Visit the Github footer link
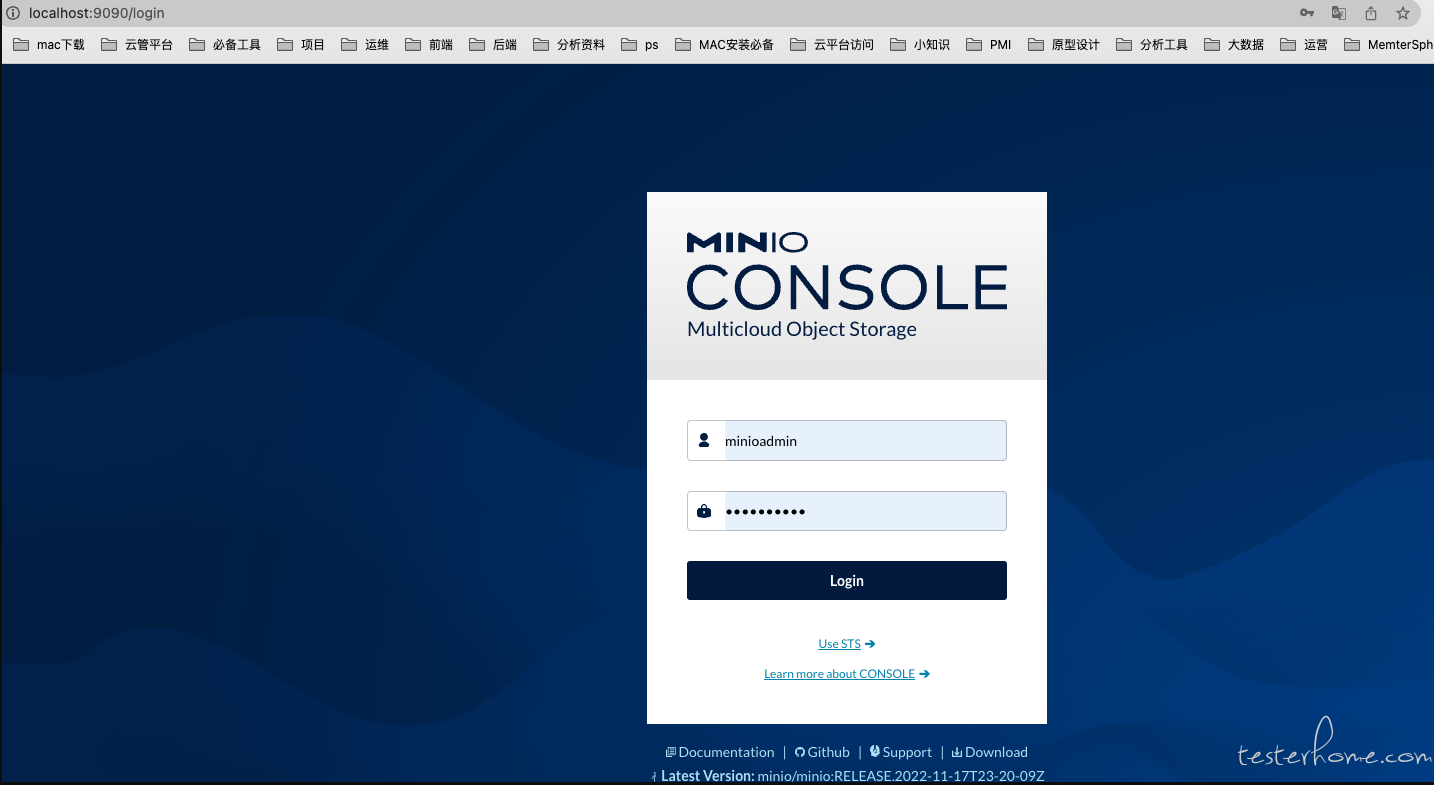Image resolution: width=1434 pixels, height=785 pixels. pyautogui.click(x=822, y=752)
